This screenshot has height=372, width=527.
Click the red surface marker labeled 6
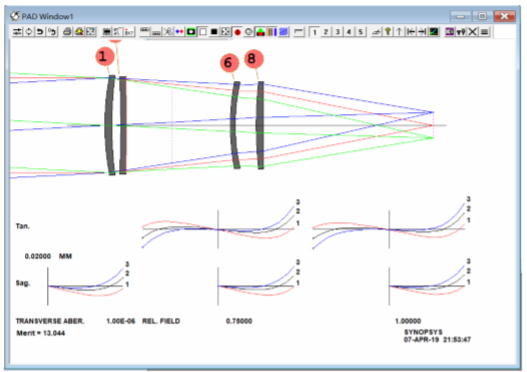229,63
